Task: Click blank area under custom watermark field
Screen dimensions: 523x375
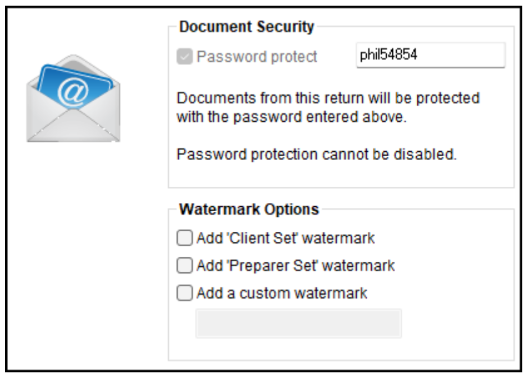Action: (x=340, y=349)
